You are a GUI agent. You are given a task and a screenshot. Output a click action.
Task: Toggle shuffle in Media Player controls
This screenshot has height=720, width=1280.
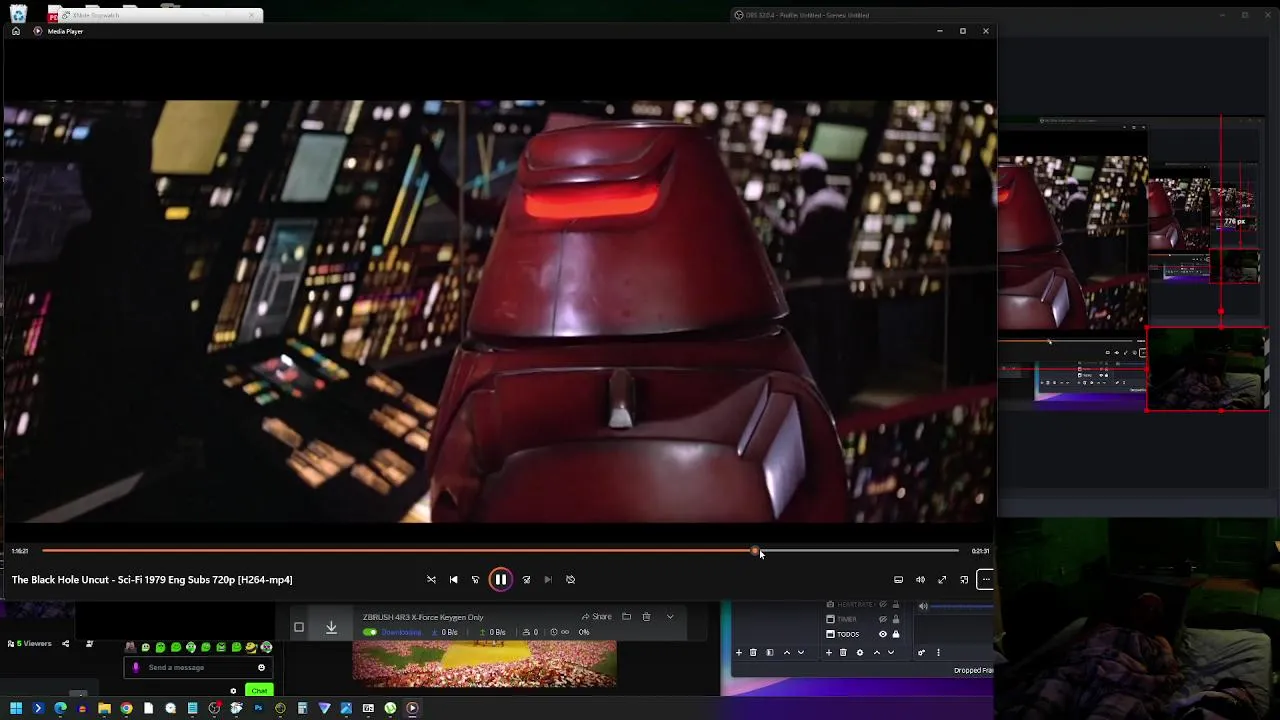point(431,579)
